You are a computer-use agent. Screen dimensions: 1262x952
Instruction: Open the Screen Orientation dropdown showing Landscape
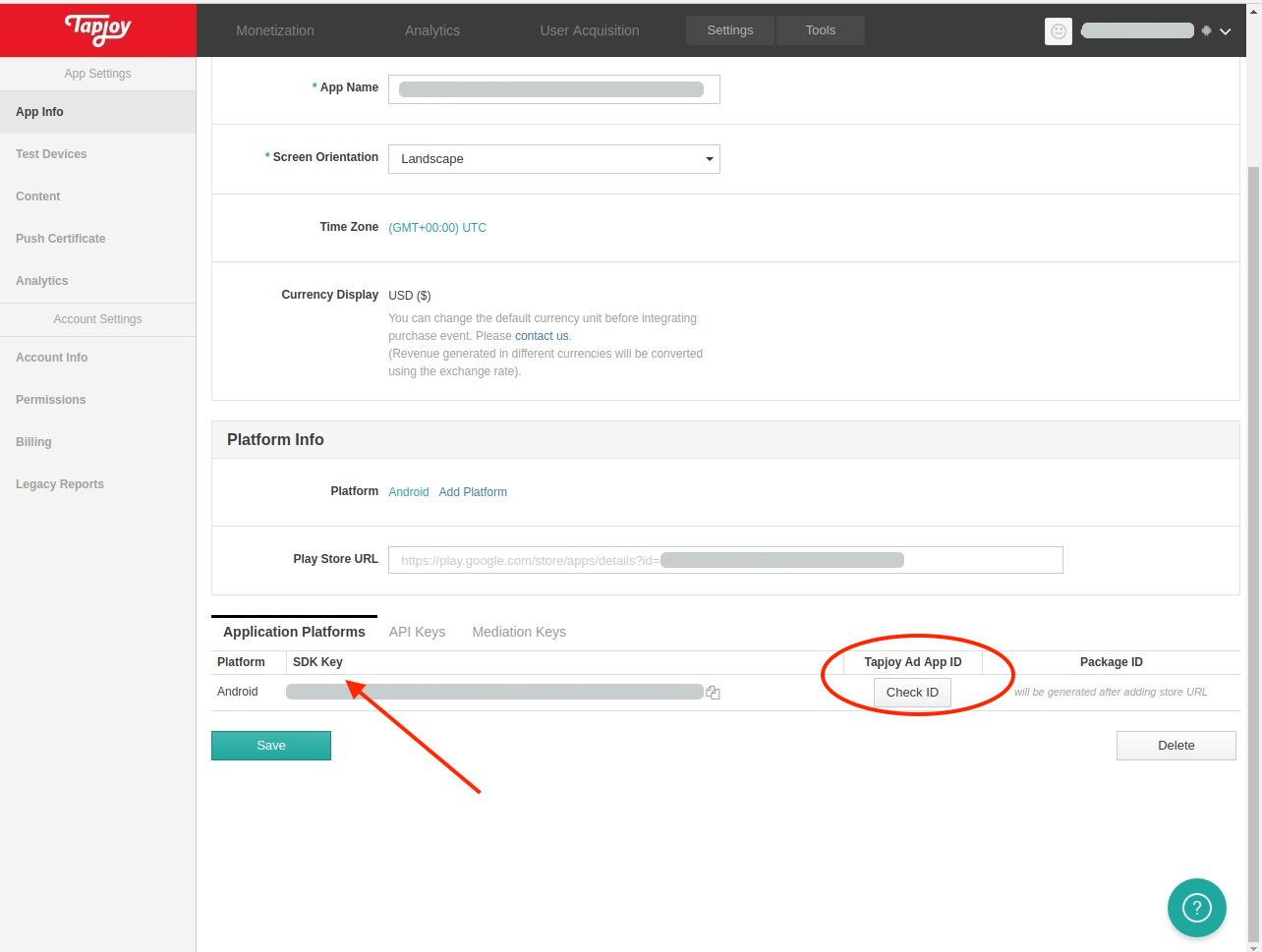tap(553, 158)
